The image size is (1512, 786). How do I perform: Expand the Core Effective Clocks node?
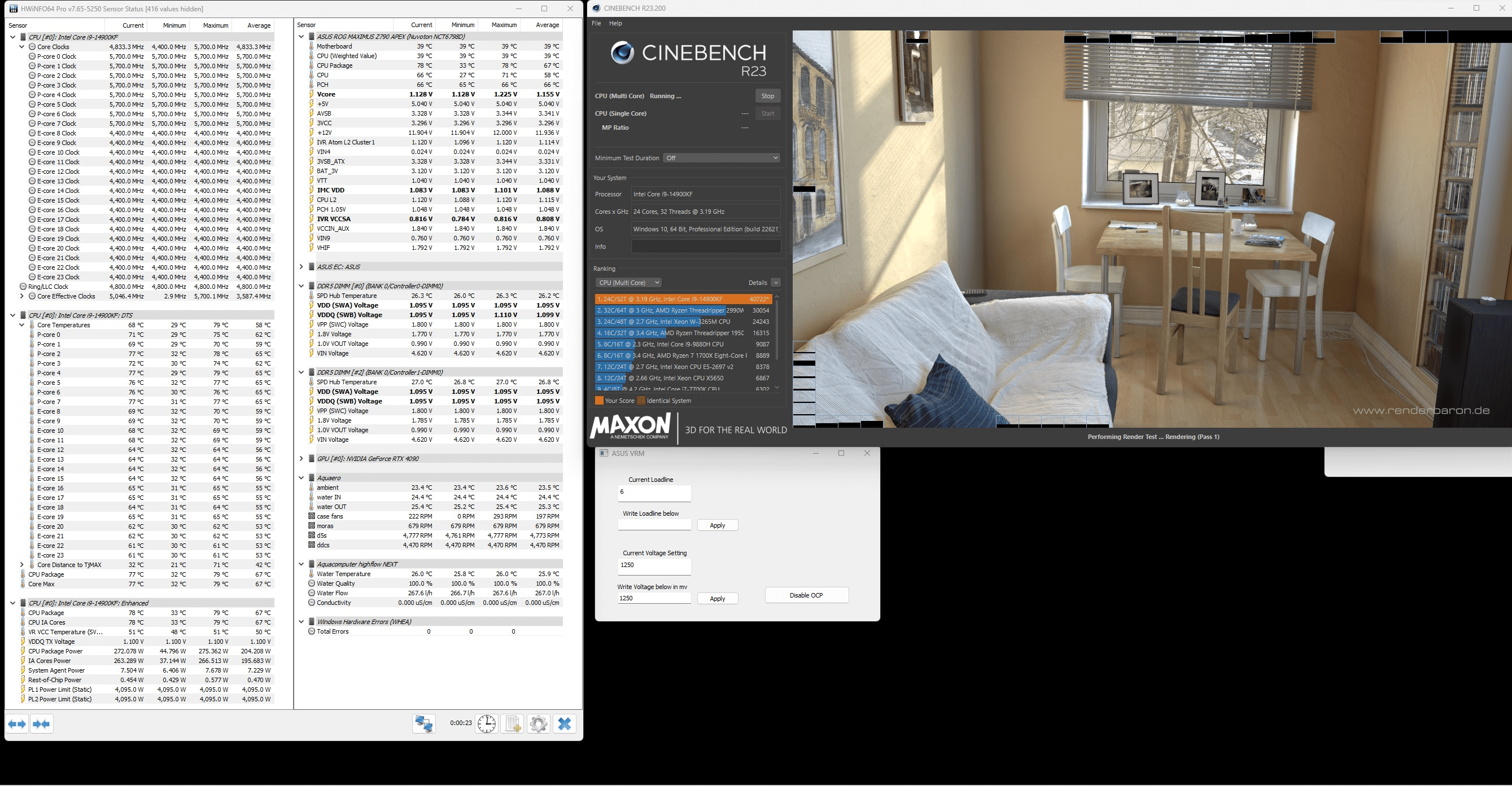coord(23,296)
